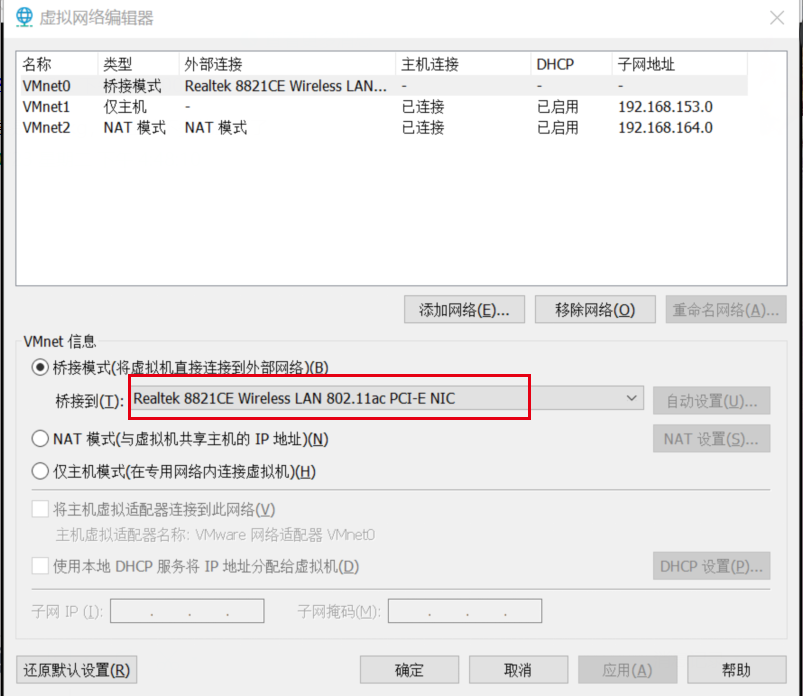803x696 pixels.
Task: Open NAT 设置(S)... button
Action: (x=711, y=439)
